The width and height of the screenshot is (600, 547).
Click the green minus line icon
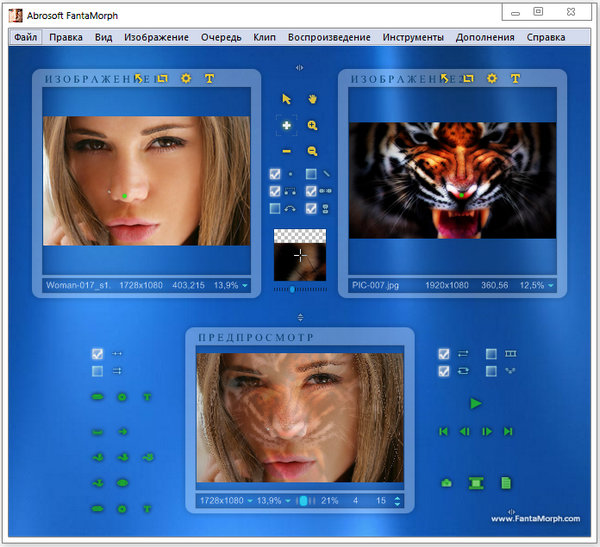[98, 432]
